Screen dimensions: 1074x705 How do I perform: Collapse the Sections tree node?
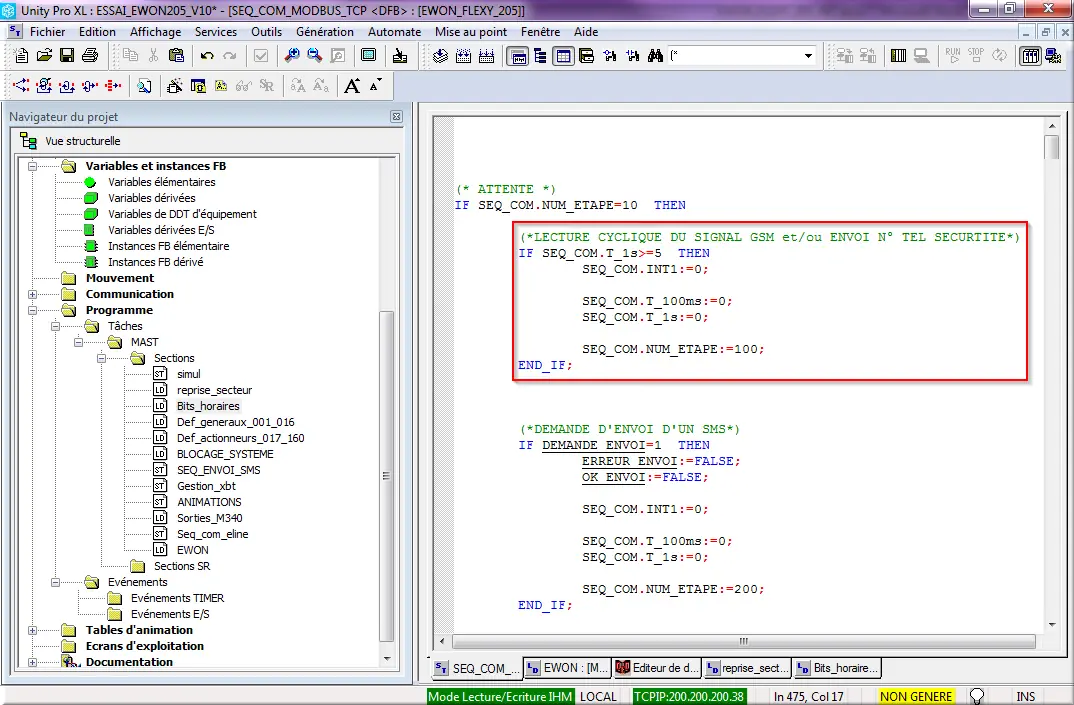click(x=101, y=358)
